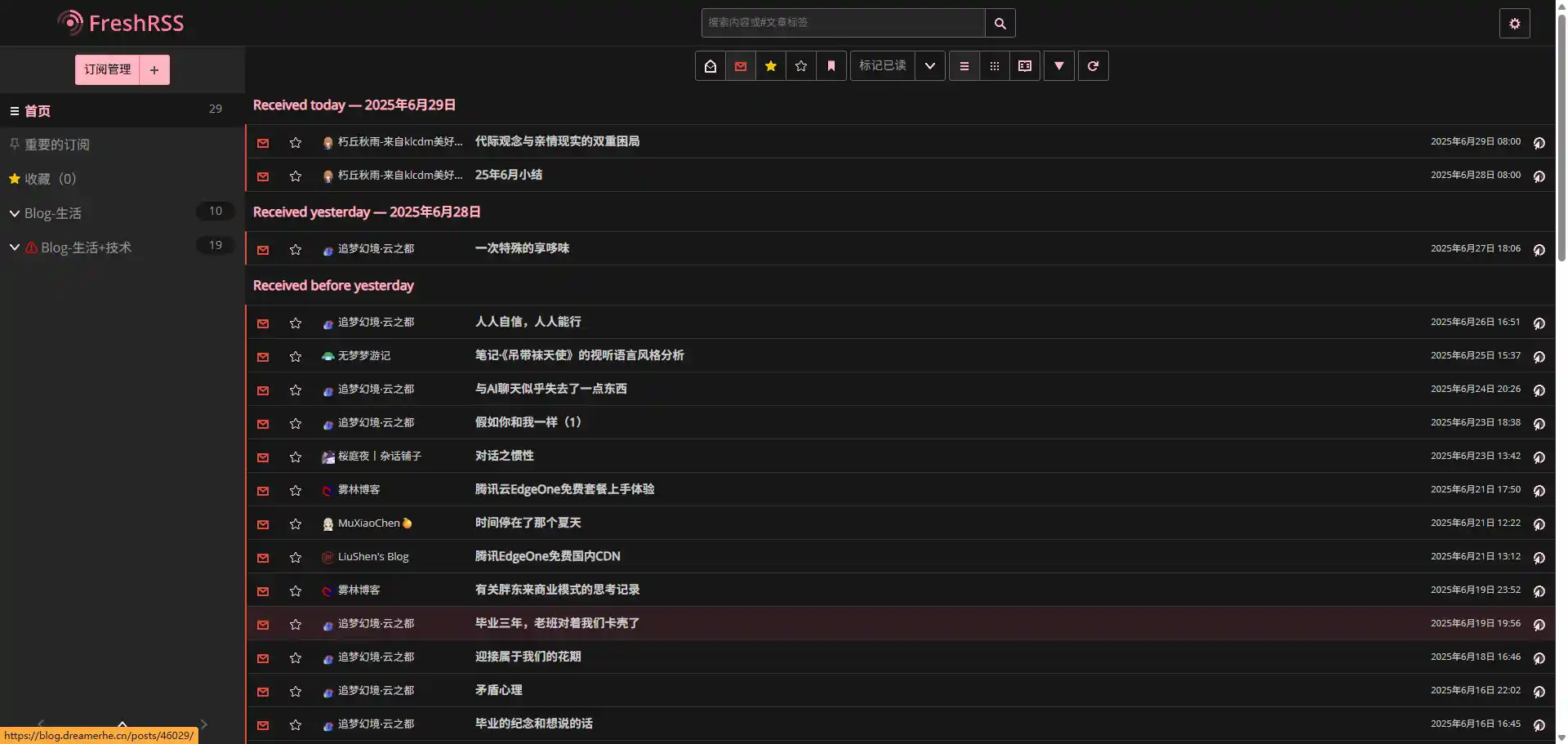Star the article 人人自信，人人能行
This screenshot has width=1568, height=744.
coord(296,323)
